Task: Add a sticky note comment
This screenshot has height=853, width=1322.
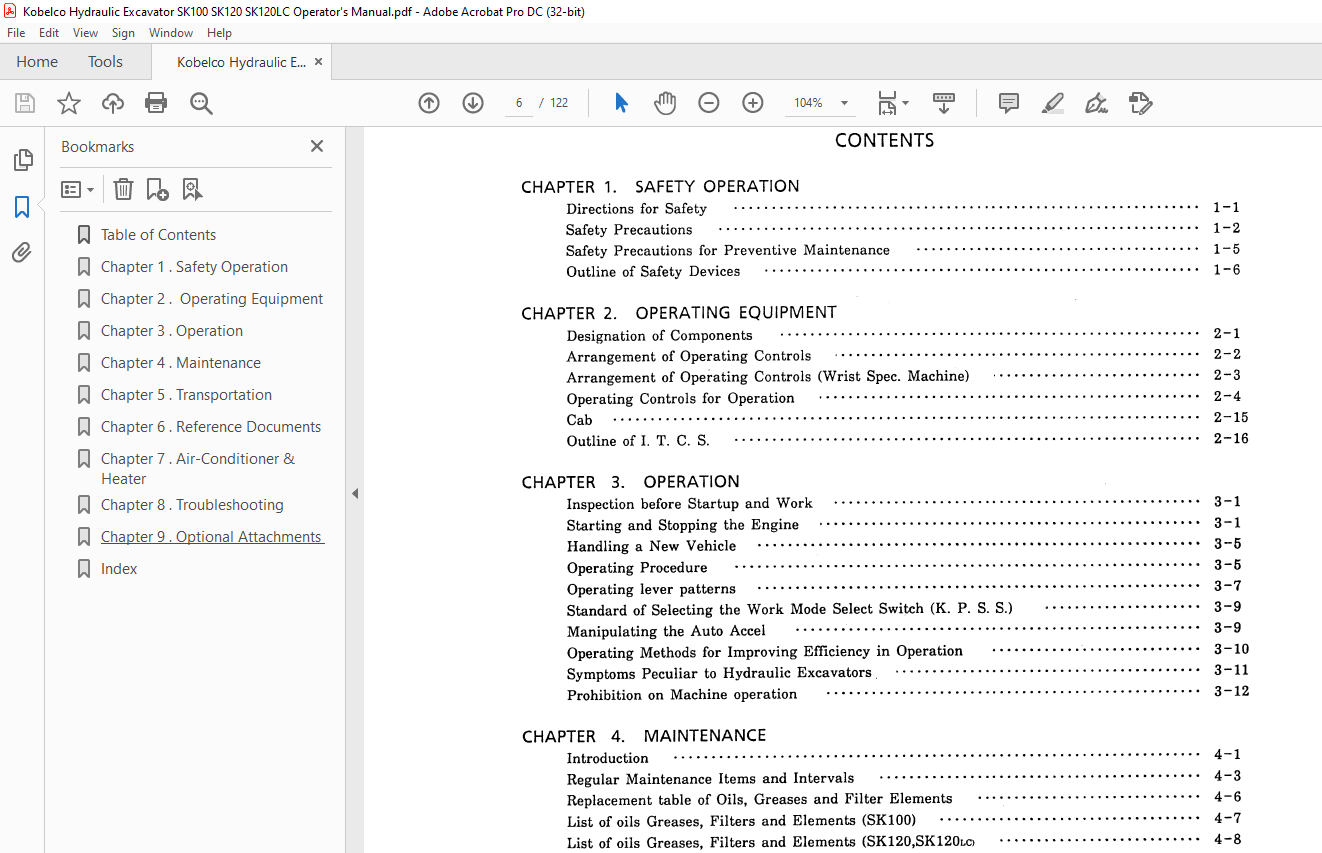Action: [x=1009, y=103]
